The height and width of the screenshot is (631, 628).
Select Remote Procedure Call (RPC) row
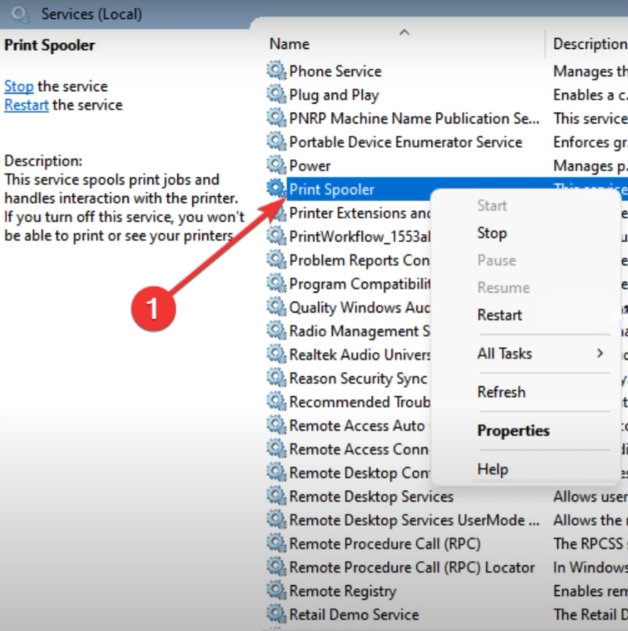(385, 544)
